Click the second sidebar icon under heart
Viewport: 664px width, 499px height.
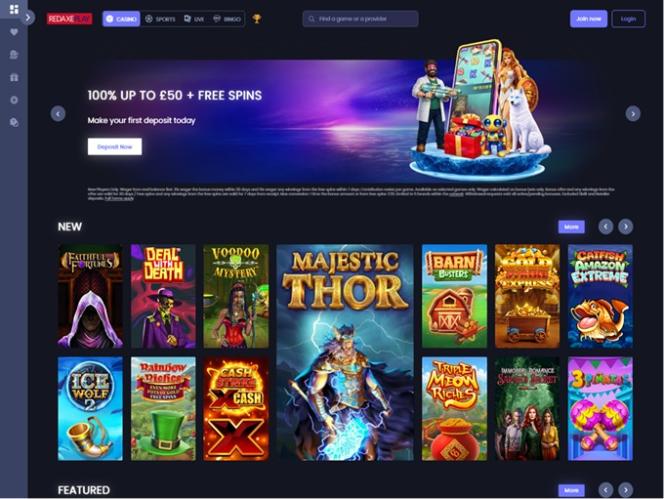14,55
